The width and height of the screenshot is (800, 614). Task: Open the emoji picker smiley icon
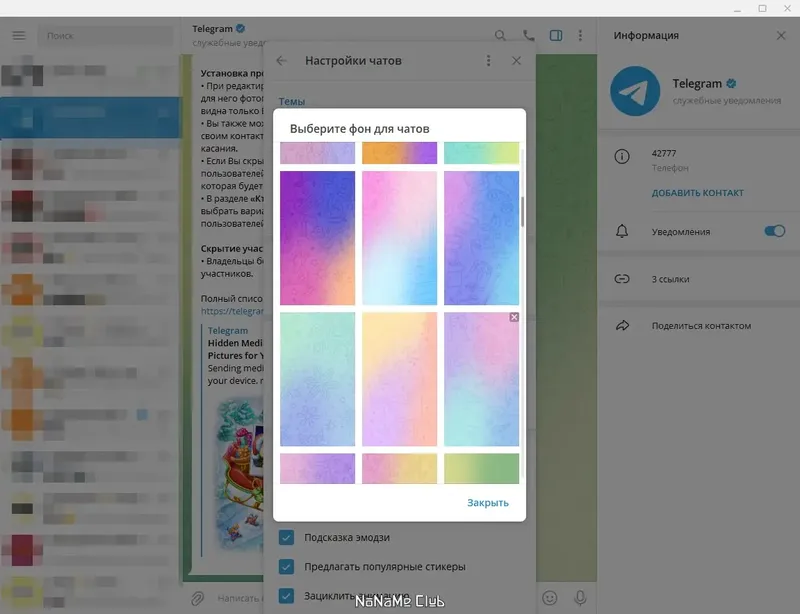tap(549, 598)
